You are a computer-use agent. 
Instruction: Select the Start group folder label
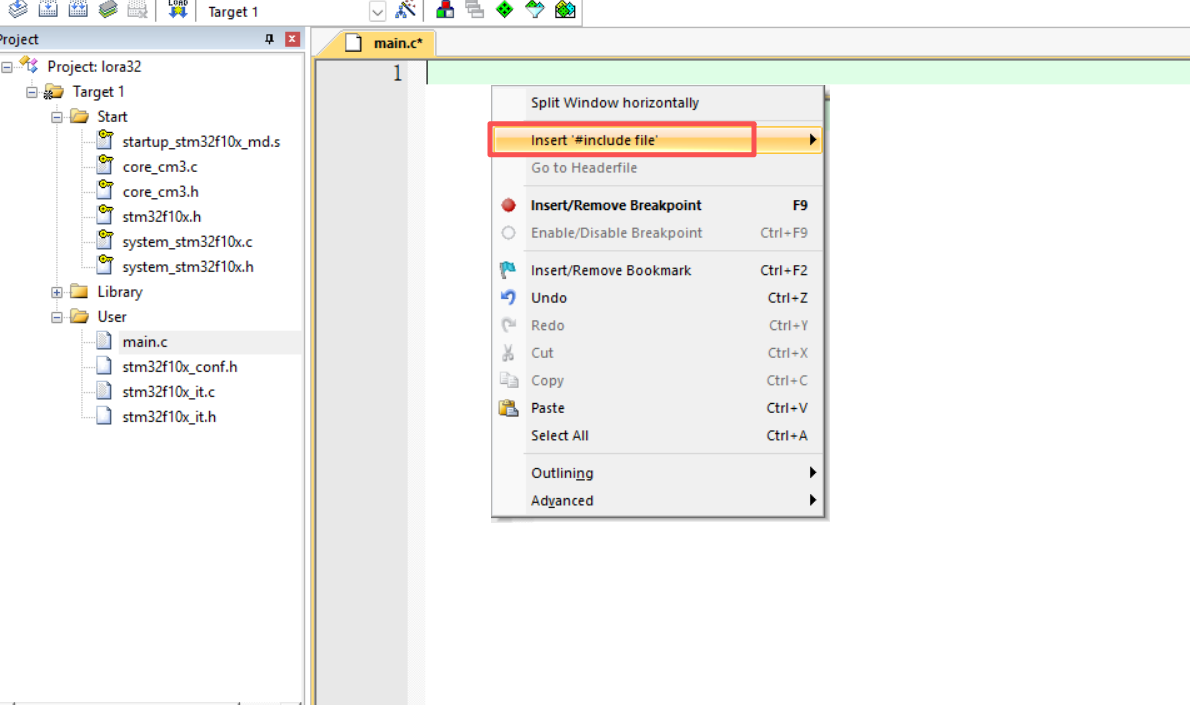tap(112, 117)
